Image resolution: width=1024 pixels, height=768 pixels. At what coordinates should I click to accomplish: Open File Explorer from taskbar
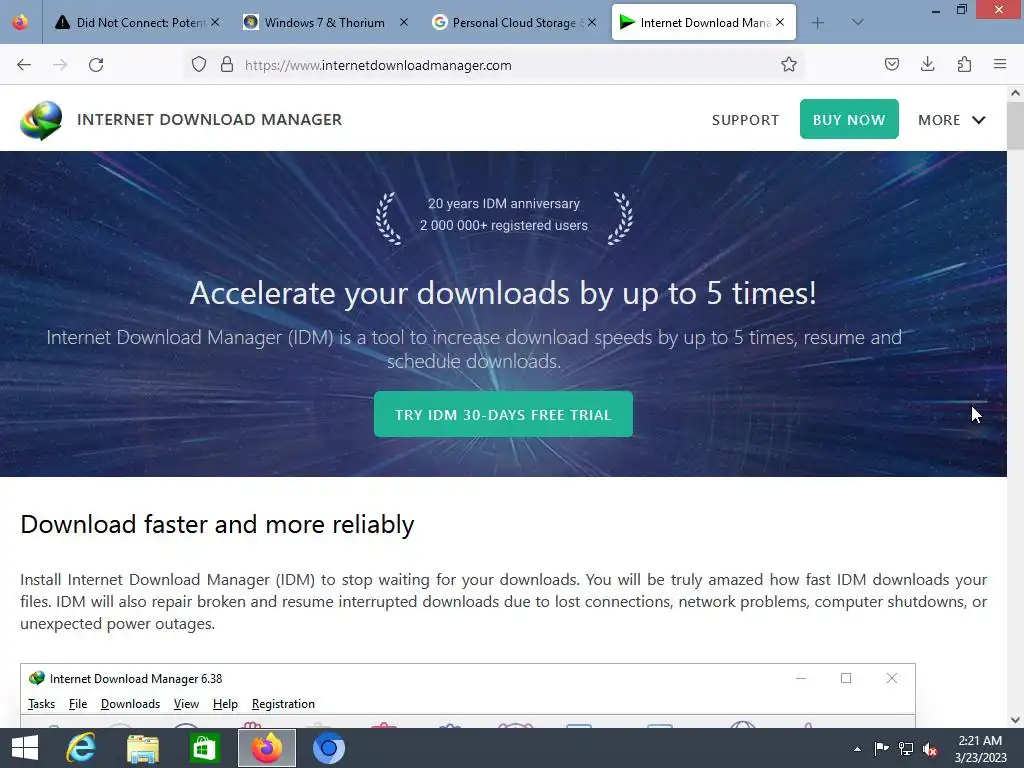pos(142,748)
